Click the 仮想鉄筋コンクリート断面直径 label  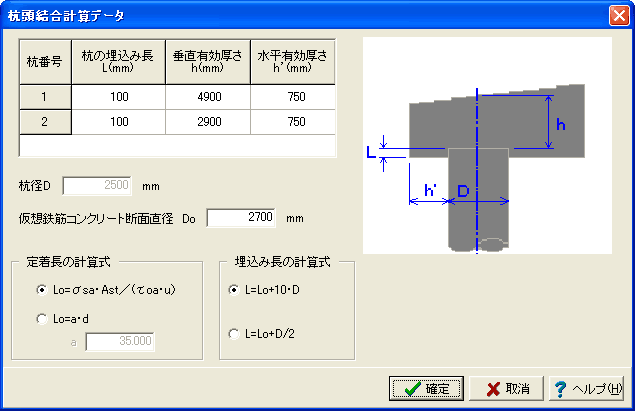click(x=96, y=219)
